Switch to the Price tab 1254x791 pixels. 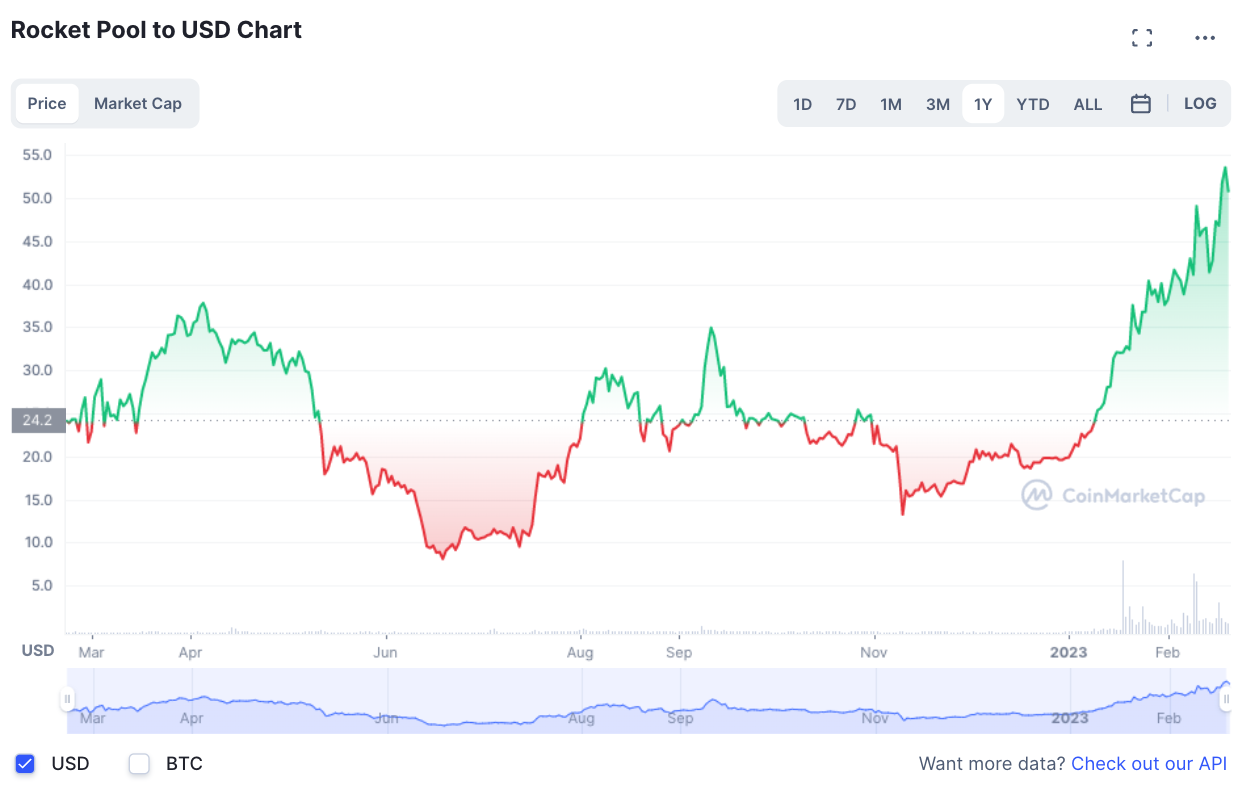48,103
